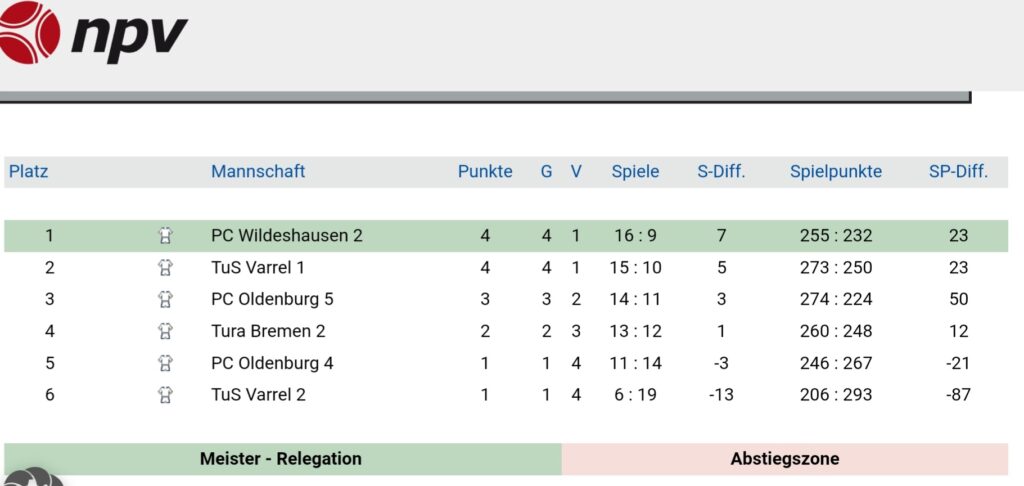
Task: Open team TuS Varrel 1
Action: [258, 267]
